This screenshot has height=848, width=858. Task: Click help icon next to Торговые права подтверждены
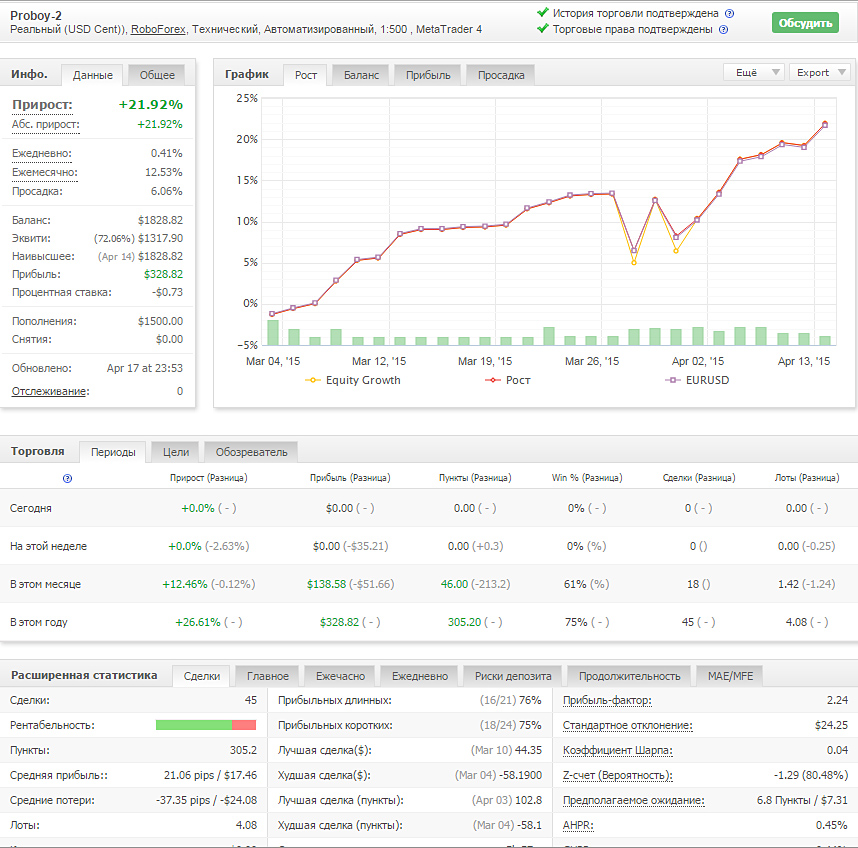(723, 30)
